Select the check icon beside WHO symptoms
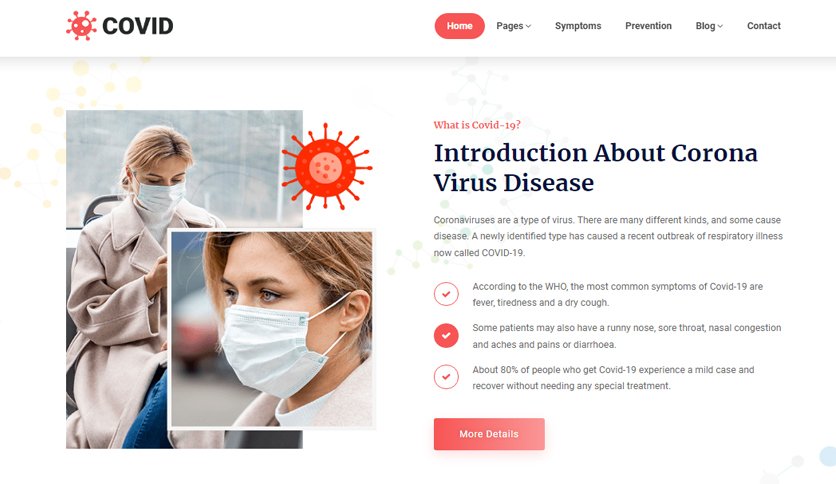 446,294
